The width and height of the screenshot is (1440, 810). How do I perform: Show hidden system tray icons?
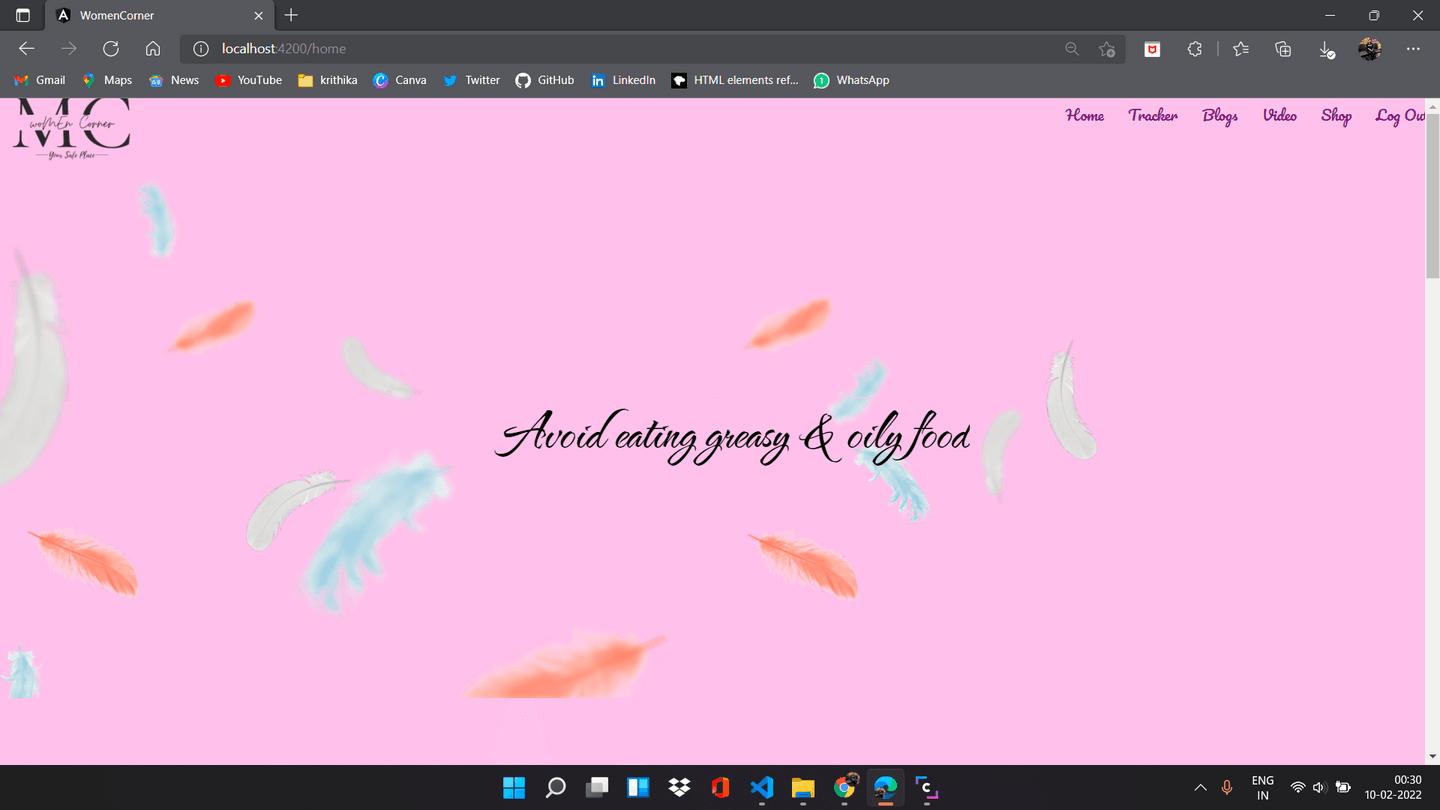[1200, 788]
